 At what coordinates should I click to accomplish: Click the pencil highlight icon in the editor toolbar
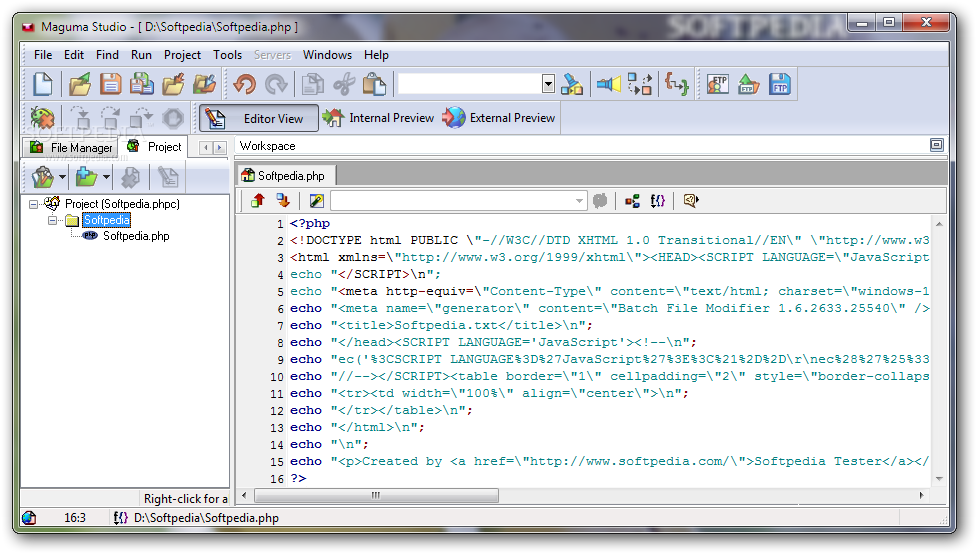(317, 201)
